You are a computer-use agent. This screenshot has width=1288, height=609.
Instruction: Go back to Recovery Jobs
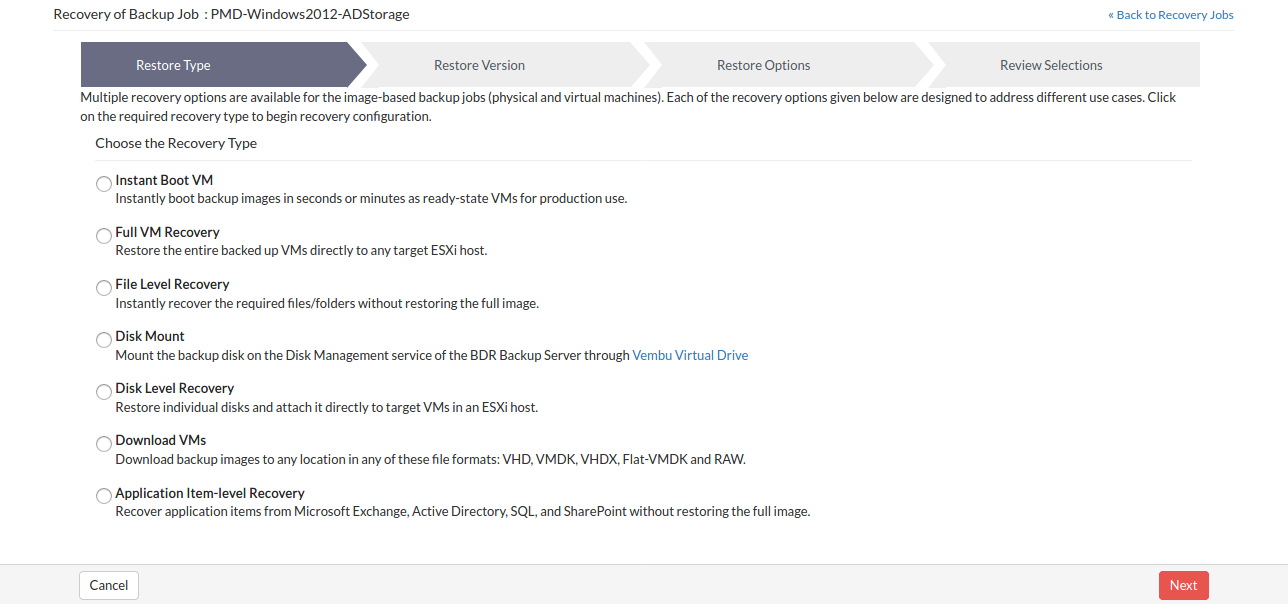(x=1170, y=15)
